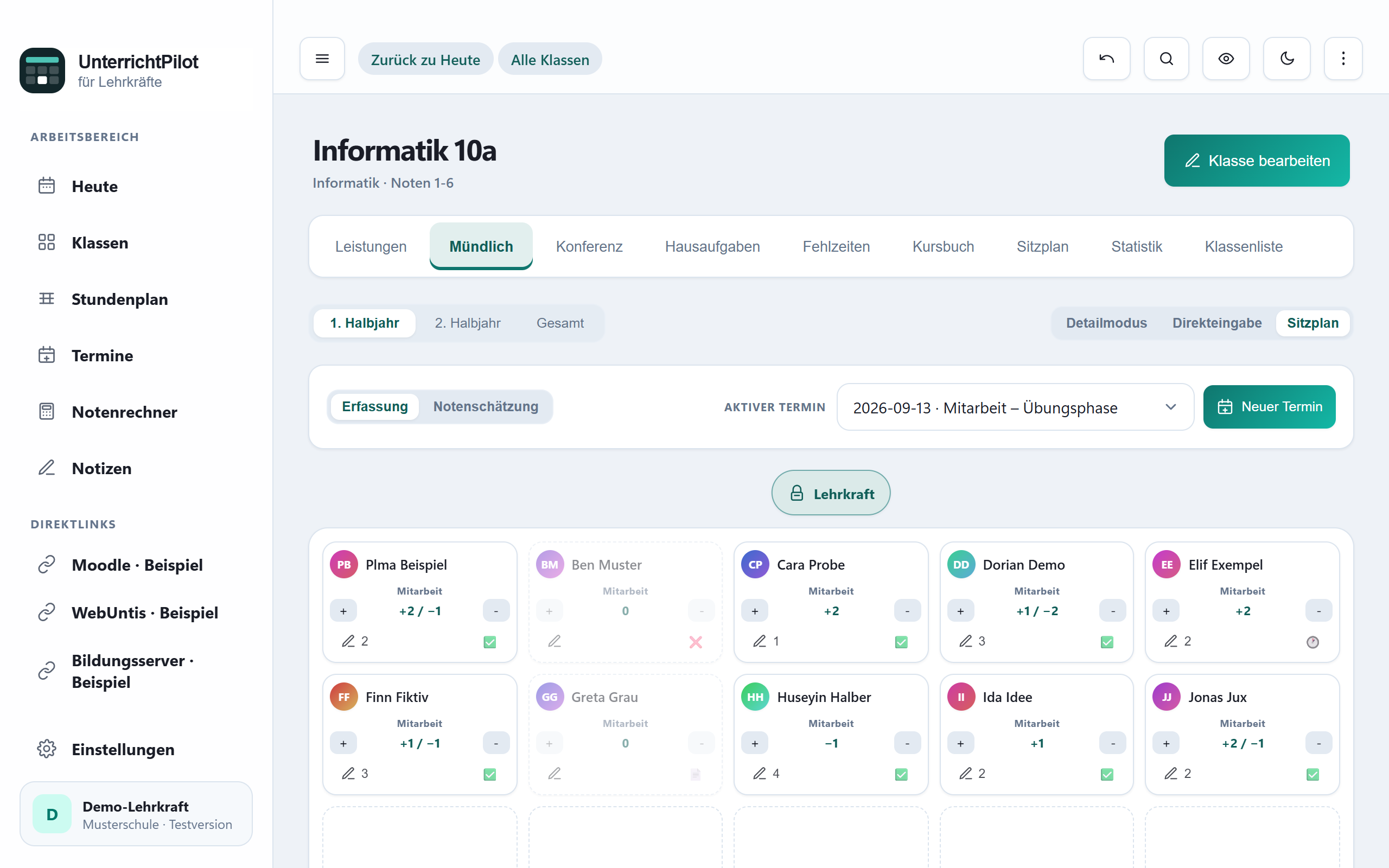Decrease Mitarbeit minus for Jonas Jux
The height and width of the screenshot is (868, 1389).
click(1318, 743)
